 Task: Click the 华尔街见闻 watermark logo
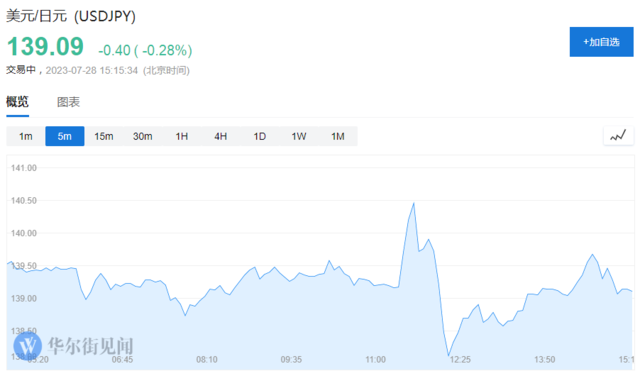[x=73, y=346]
